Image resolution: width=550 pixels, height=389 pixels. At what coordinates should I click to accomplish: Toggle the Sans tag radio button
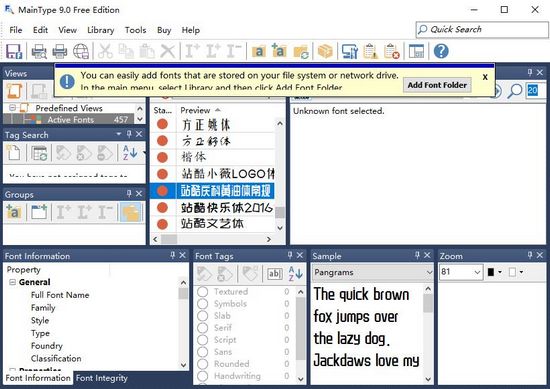(x=202, y=352)
